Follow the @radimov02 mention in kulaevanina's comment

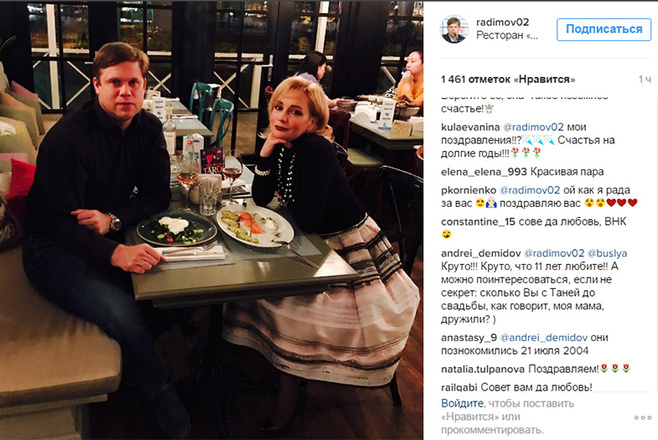pos(533,127)
